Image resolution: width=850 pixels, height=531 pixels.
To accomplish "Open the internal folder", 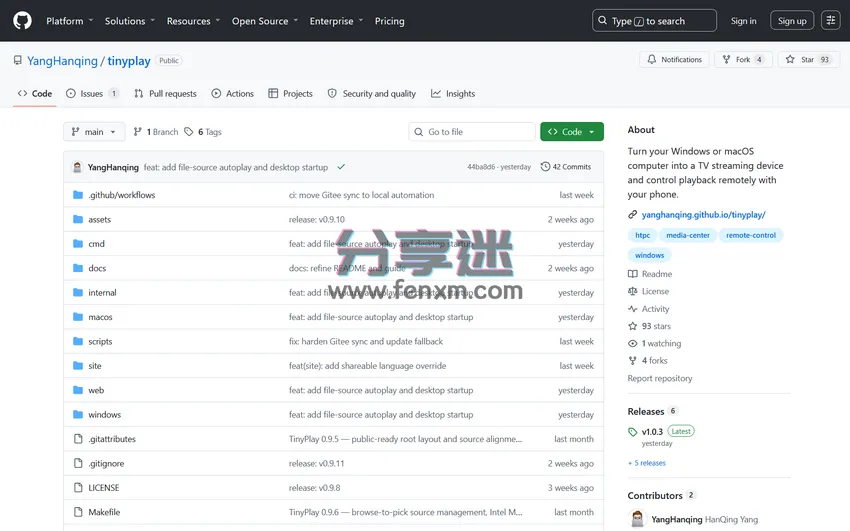I will pyautogui.click(x=102, y=292).
